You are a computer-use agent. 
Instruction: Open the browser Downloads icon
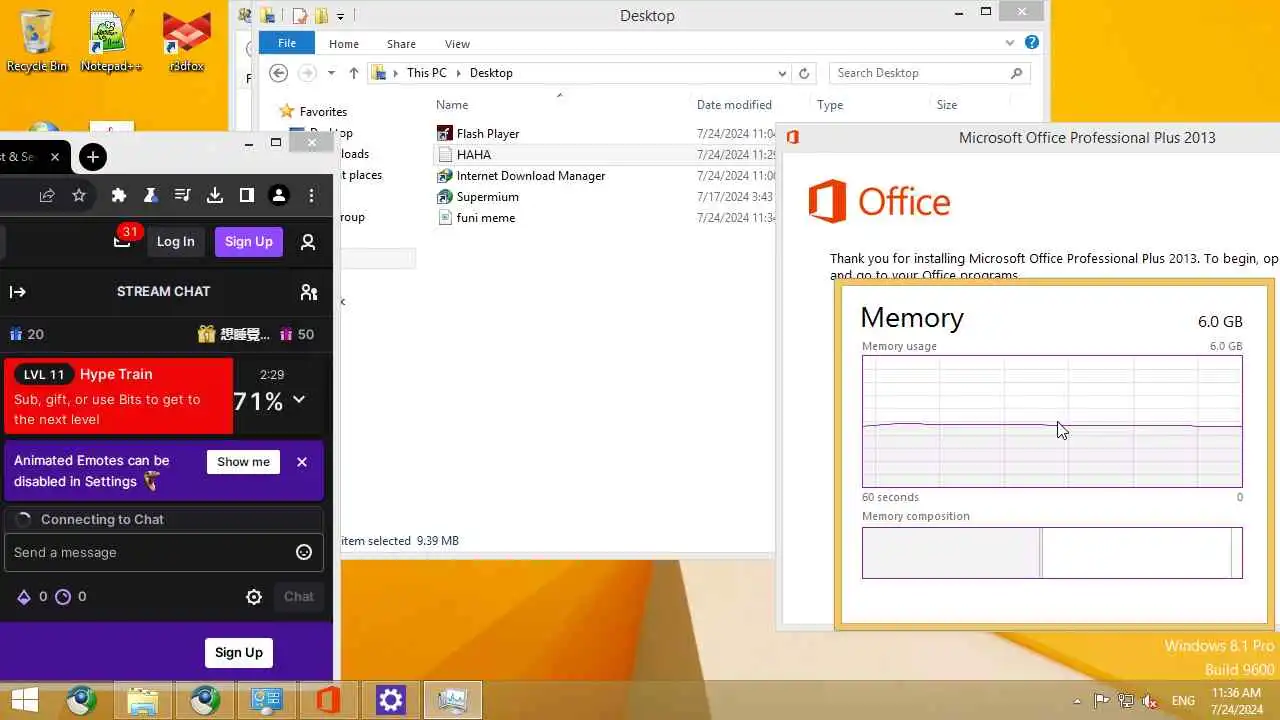click(x=214, y=196)
